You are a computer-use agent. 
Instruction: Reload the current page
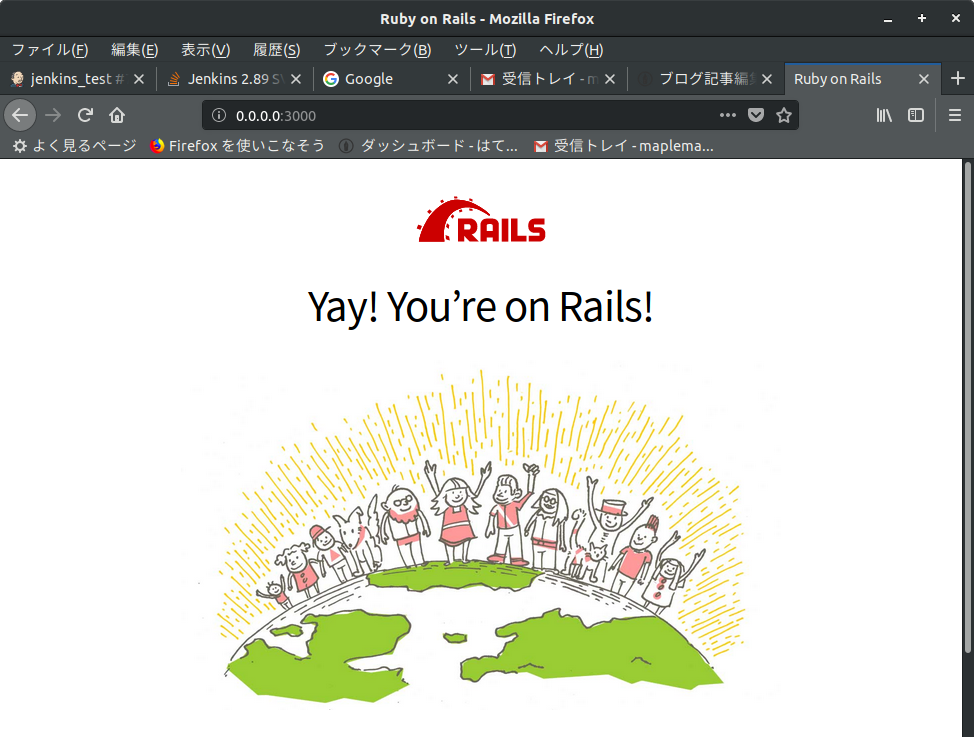[x=85, y=115]
